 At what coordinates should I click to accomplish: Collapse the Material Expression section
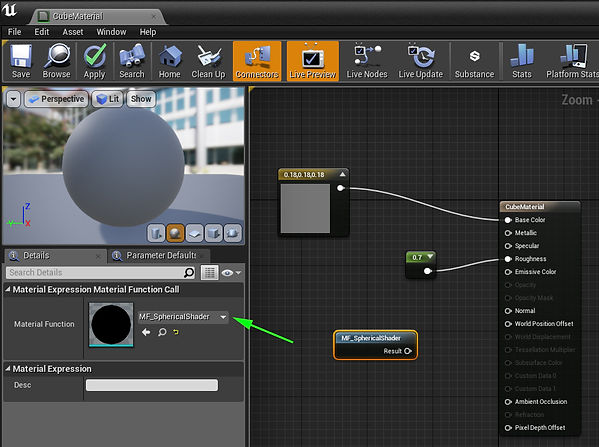click(8, 369)
